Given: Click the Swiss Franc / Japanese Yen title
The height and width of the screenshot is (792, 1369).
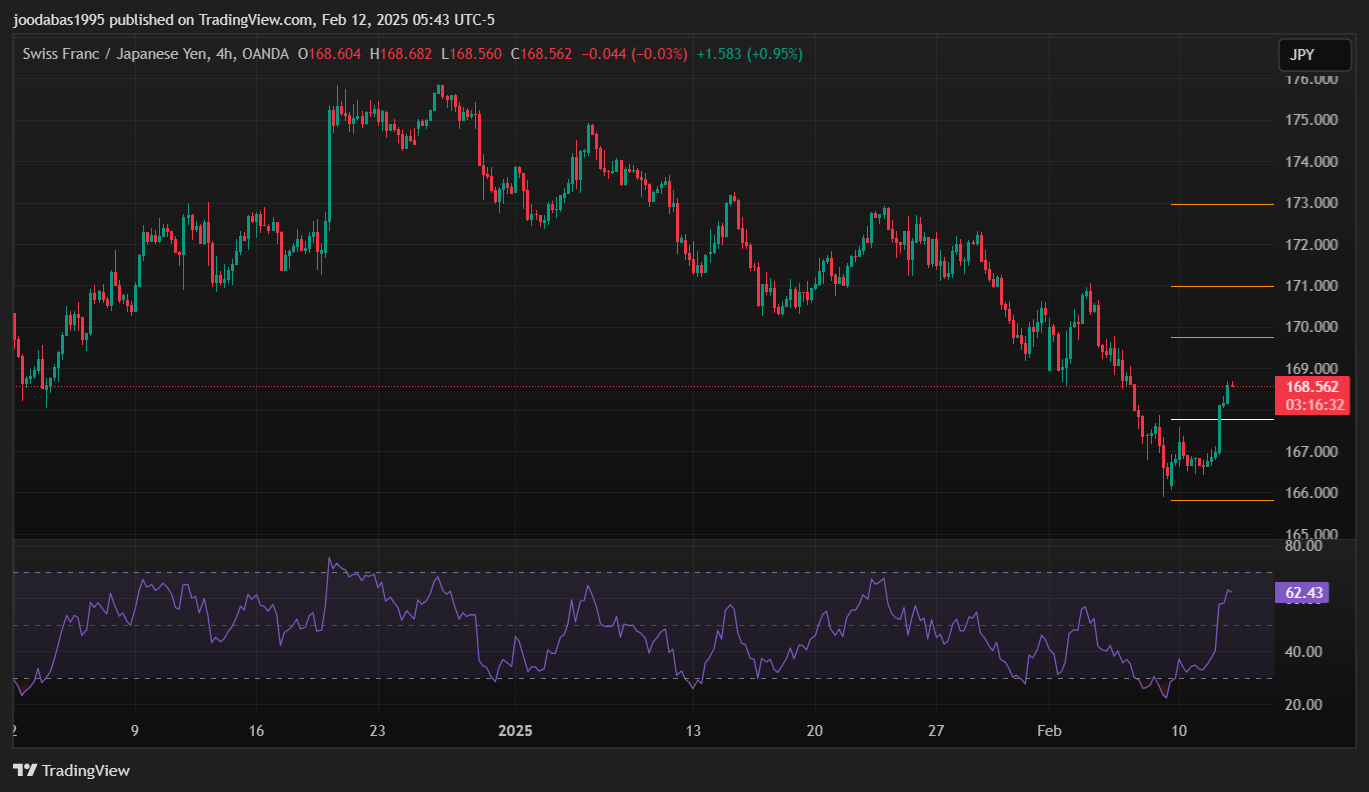Looking at the screenshot, I should 116,54.
